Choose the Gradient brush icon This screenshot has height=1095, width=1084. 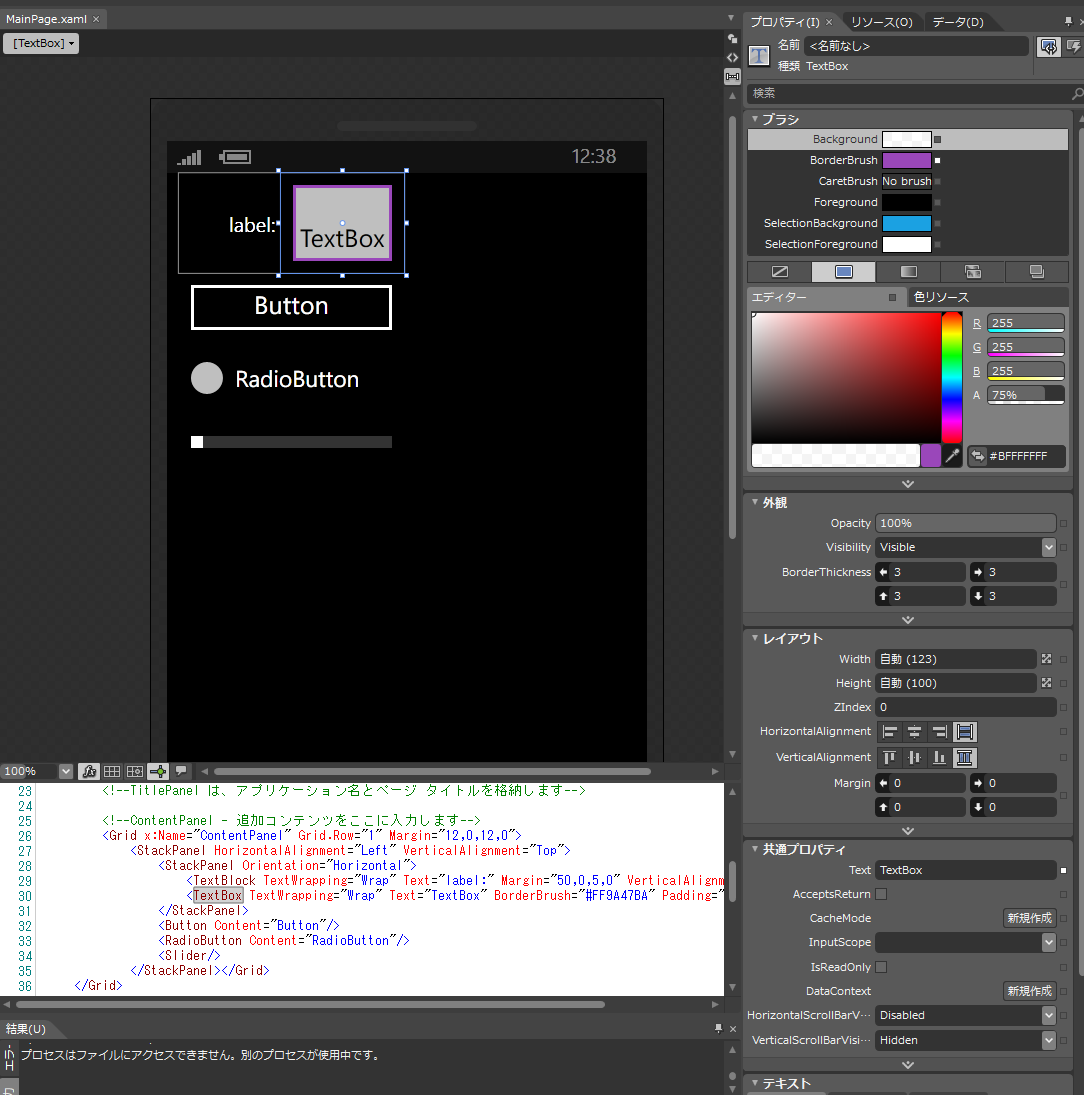pos(908,272)
